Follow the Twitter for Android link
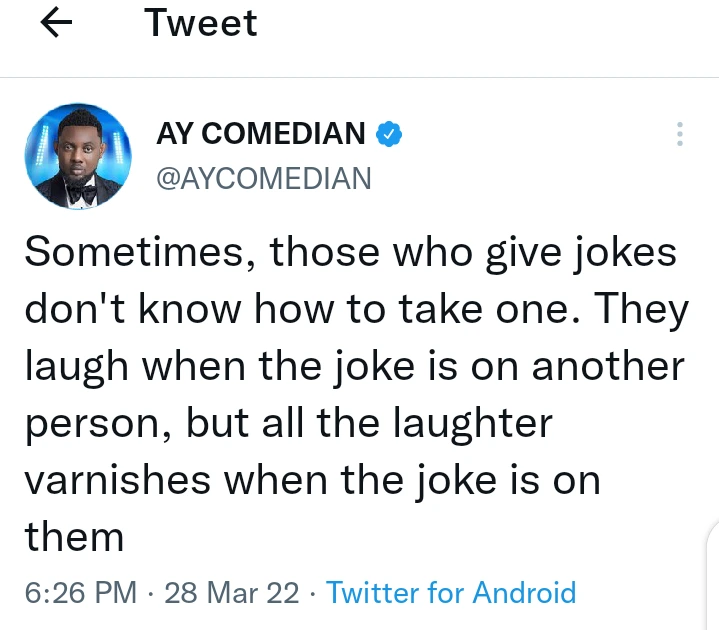 (x=451, y=592)
